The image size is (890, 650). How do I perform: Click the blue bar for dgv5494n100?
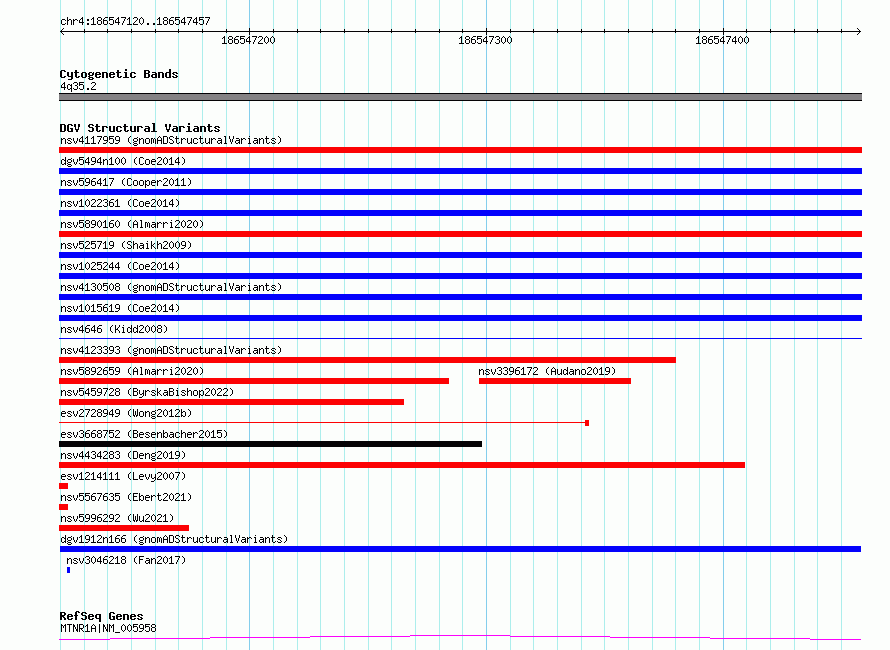pyautogui.click(x=460, y=171)
